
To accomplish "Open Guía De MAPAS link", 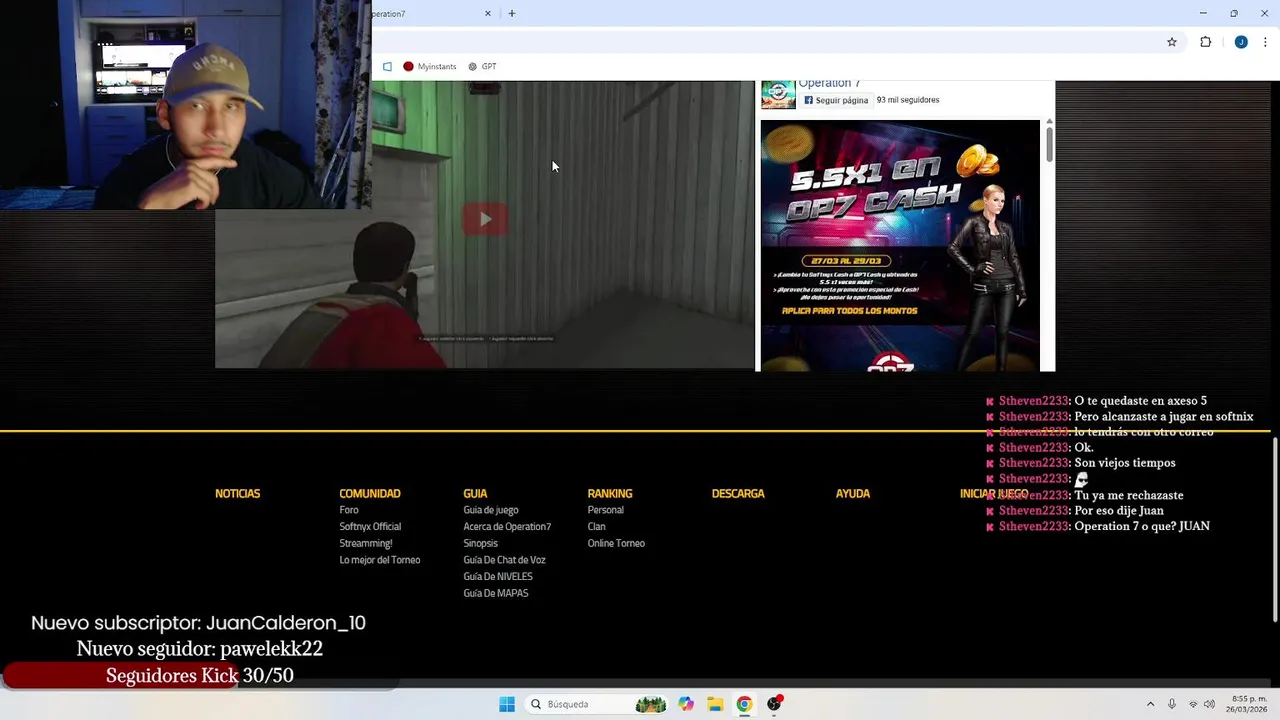I will coord(496,593).
